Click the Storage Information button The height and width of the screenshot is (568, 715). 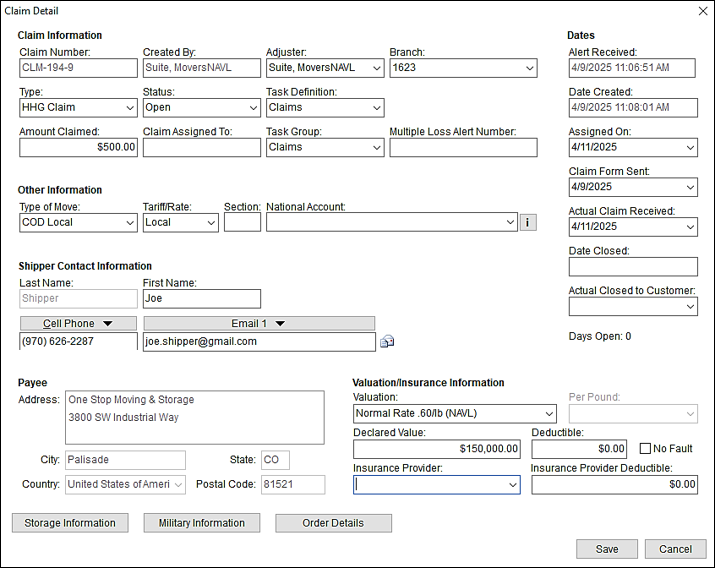tap(70, 523)
